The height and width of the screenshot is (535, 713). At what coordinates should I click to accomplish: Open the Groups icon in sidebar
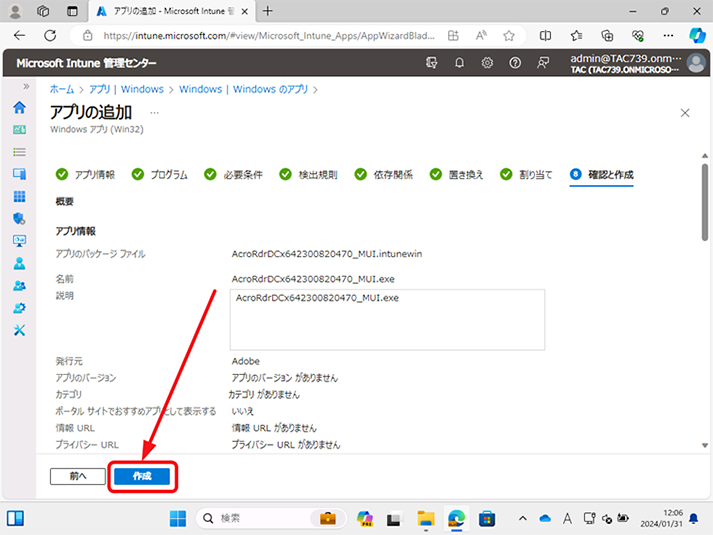click(19, 285)
